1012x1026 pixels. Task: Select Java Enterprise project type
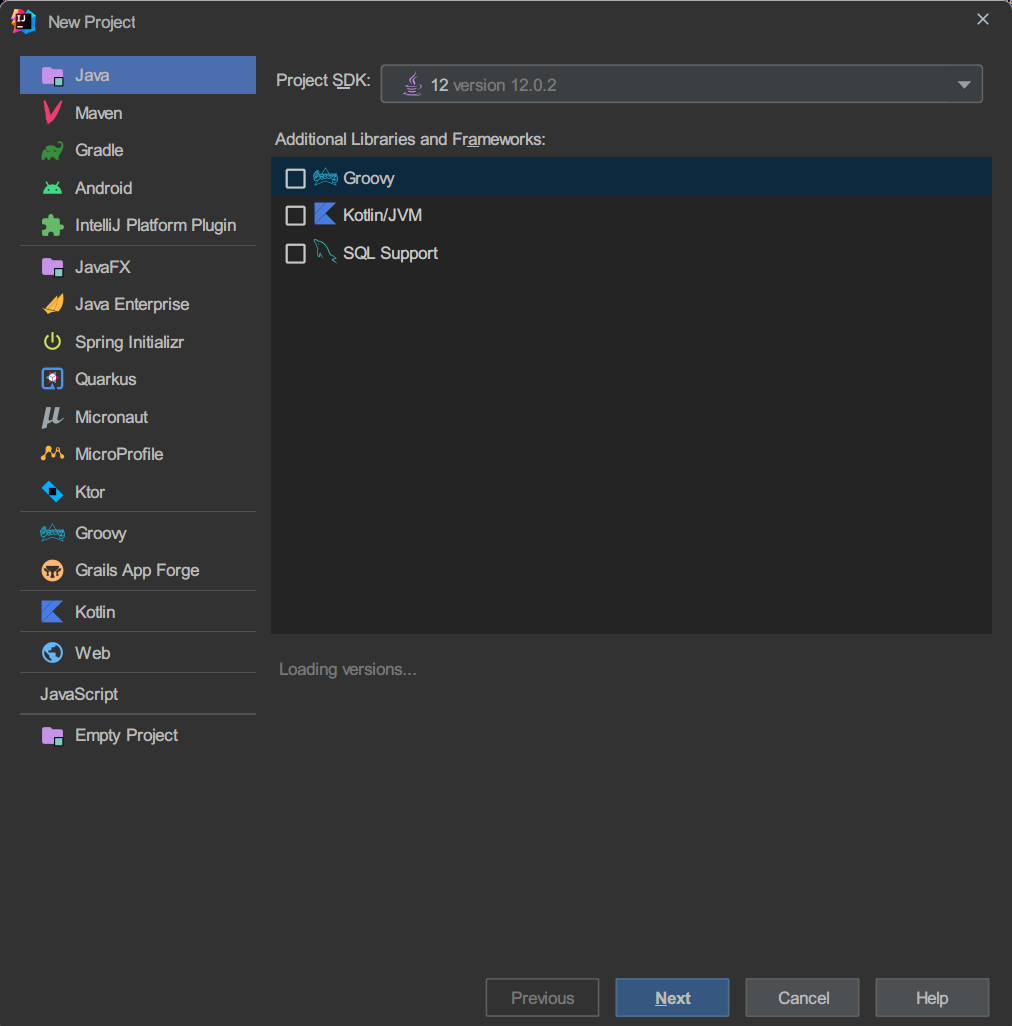click(138, 304)
